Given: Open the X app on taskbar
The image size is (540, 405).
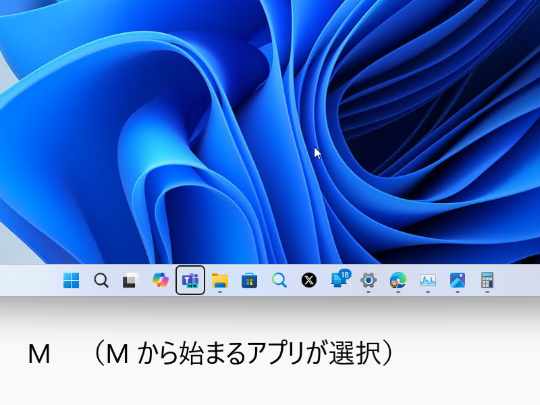Looking at the screenshot, I should 309,280.
